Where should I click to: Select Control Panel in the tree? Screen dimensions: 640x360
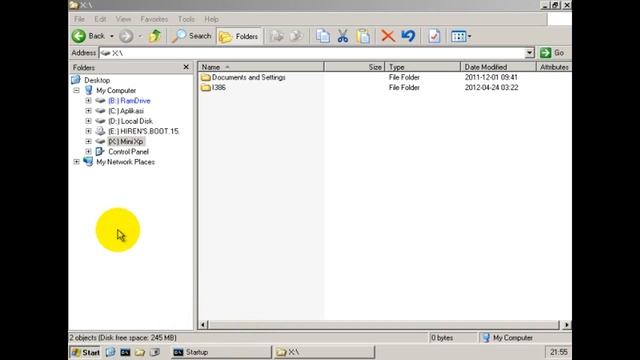128,152
